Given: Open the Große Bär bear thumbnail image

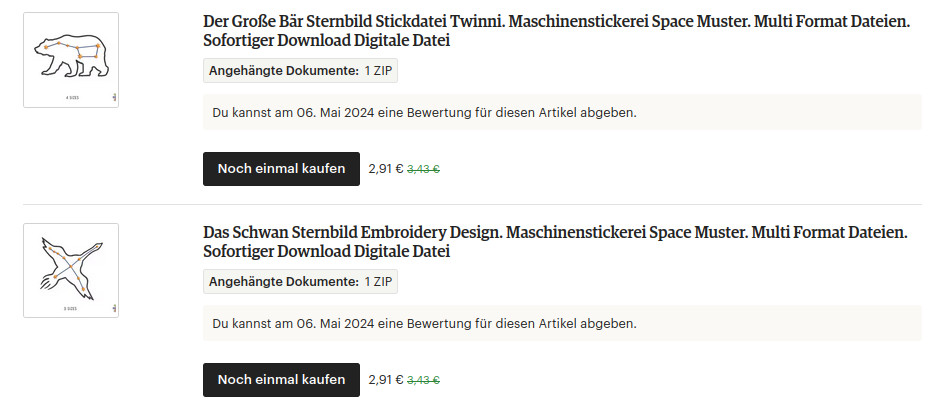Looking at the screenshot, I should pyautogui.click(x=71, y=60).
